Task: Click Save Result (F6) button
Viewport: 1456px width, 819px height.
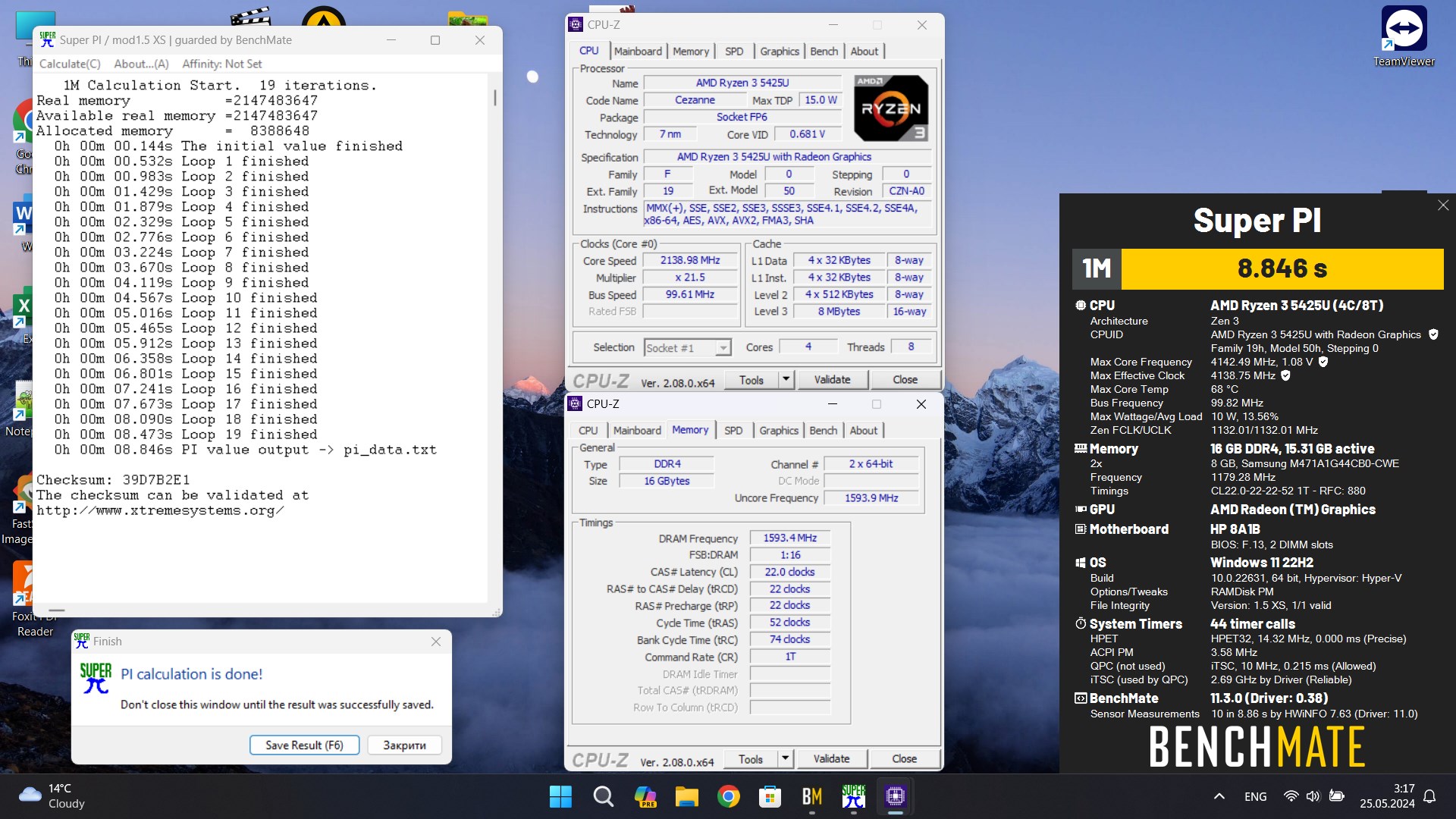Action: coord(304,745)
